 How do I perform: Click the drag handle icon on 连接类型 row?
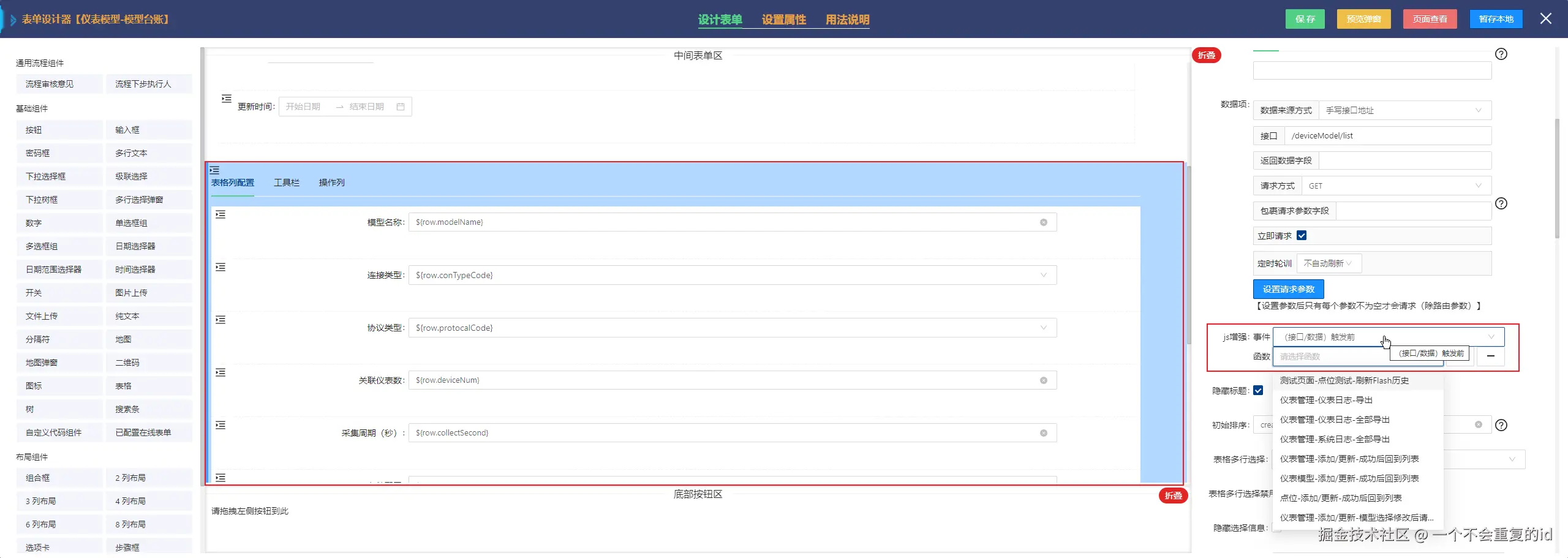click(x=221, y=267)
